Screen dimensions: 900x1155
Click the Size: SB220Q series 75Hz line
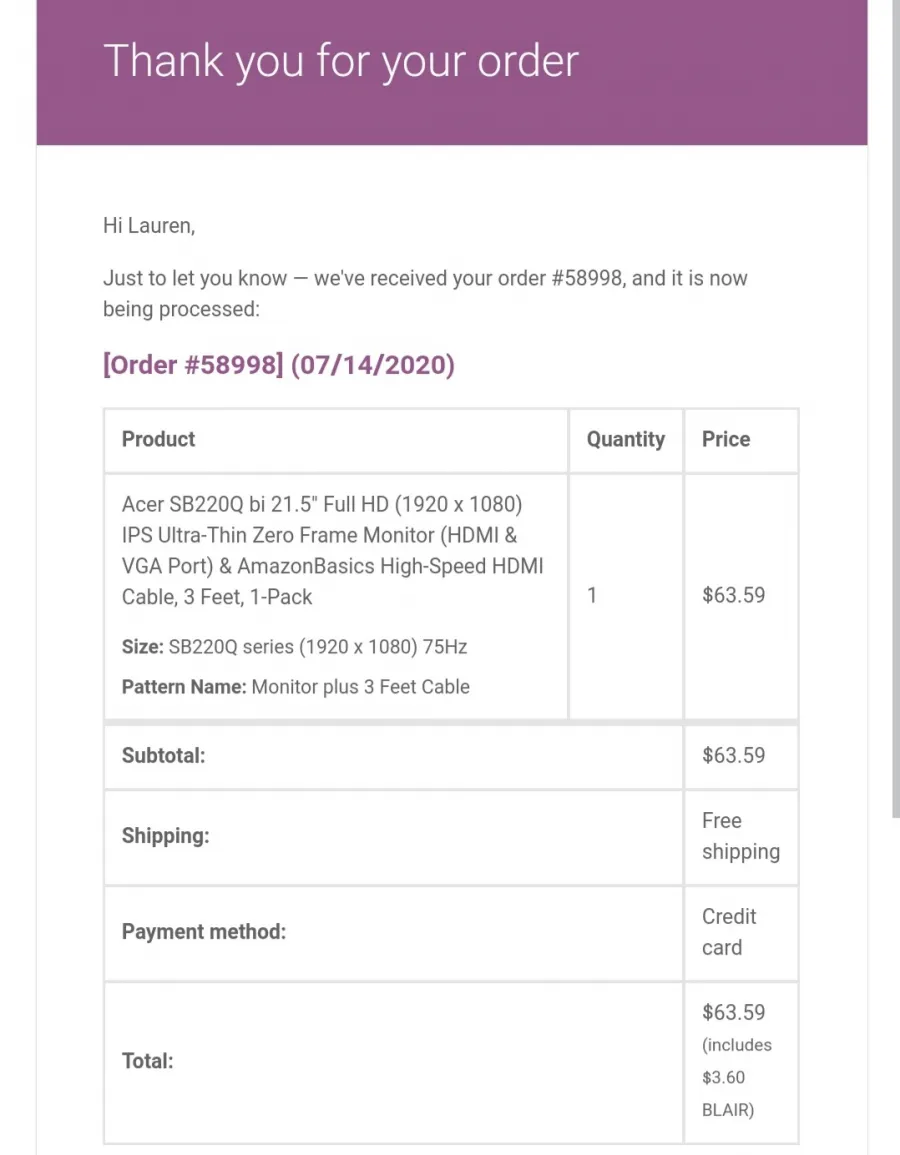click(x=294, y=647)
